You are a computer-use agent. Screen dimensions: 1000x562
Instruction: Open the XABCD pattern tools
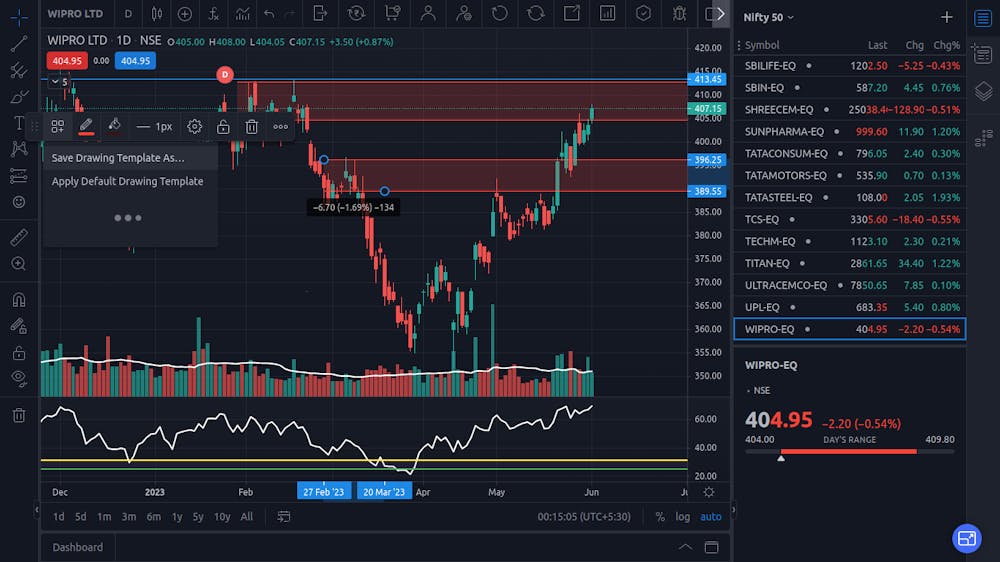coord(19,149)
